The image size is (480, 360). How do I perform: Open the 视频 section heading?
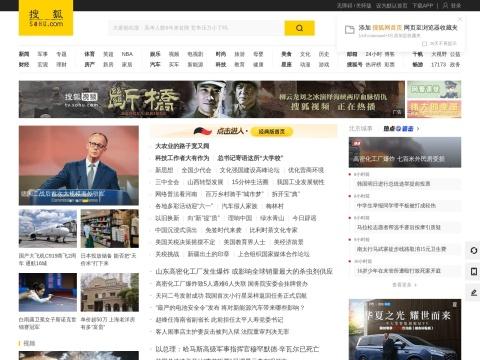(x=29, y=343)
